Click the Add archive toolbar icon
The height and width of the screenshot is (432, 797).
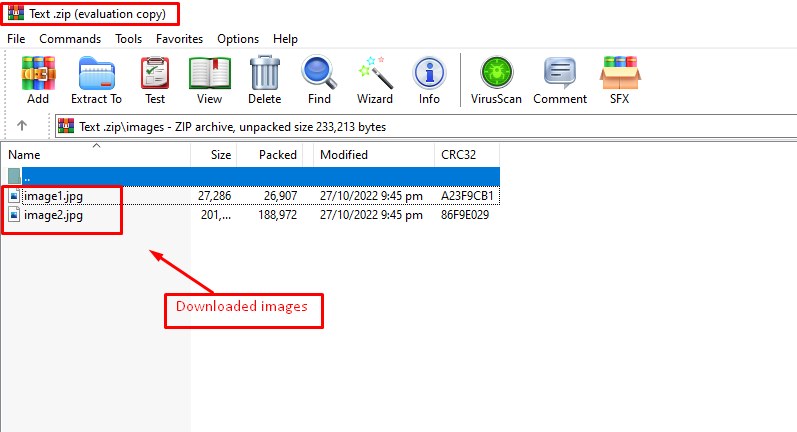coord(38,74)
